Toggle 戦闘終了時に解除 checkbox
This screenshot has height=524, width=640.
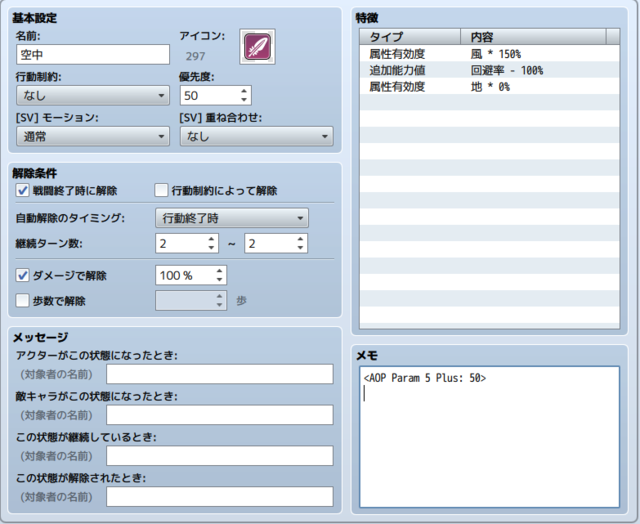pyautogui.click(x=22, y=190)
